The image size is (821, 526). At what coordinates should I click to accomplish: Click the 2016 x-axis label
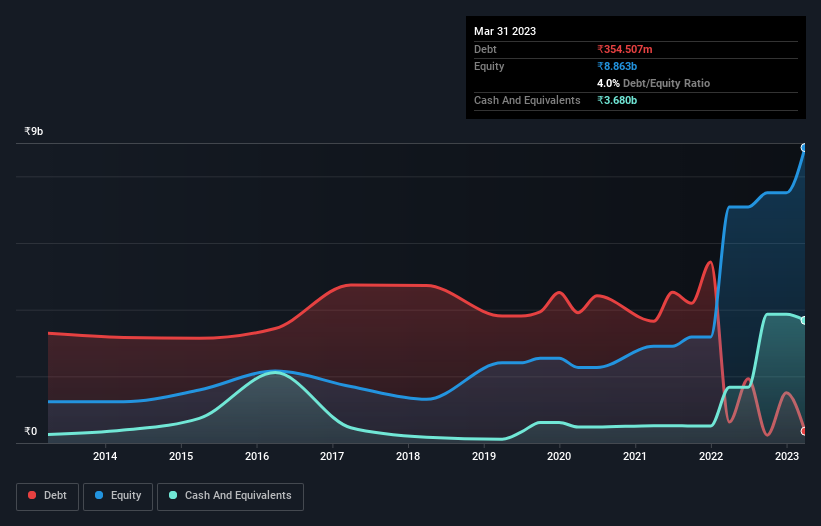[257, 456]
